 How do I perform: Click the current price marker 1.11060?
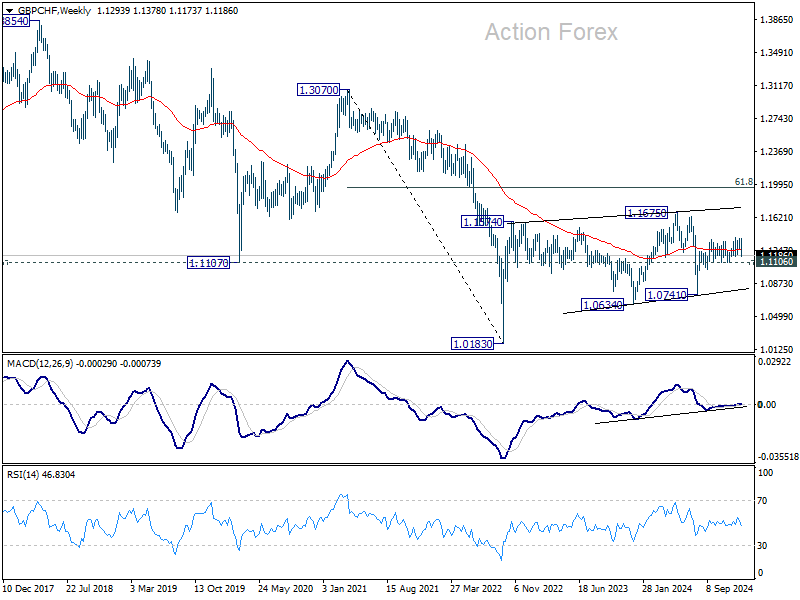pyautogui.click(x=777, y=261)
